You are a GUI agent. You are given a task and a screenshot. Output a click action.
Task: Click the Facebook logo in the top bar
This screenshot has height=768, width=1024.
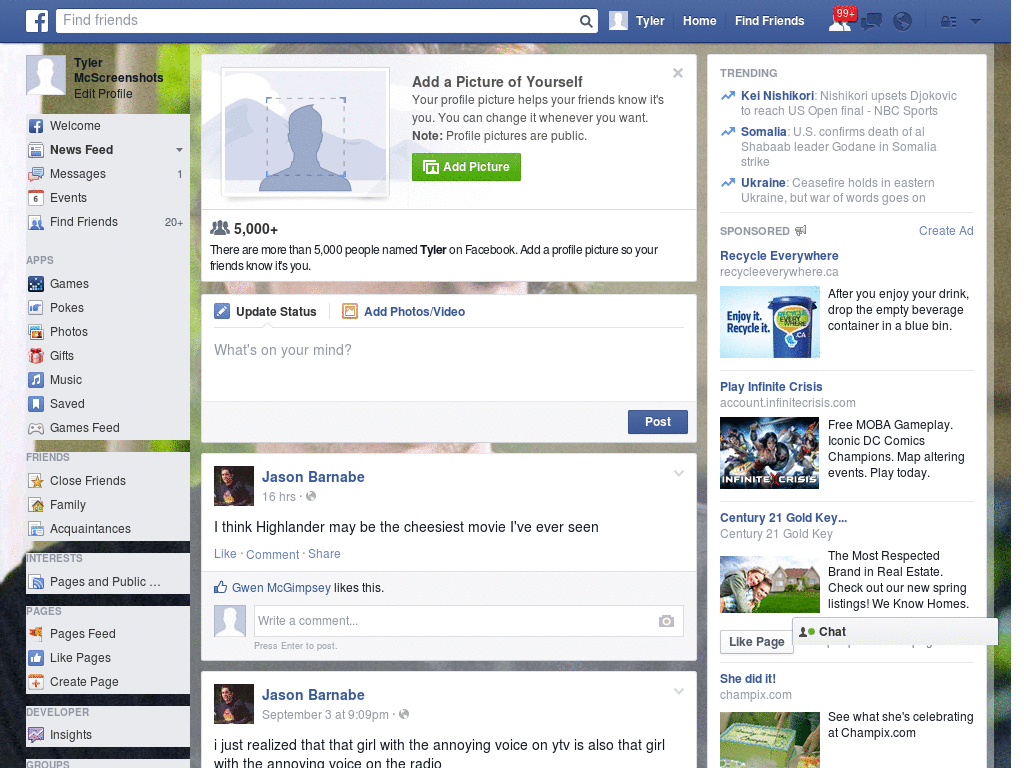[37, 21]
